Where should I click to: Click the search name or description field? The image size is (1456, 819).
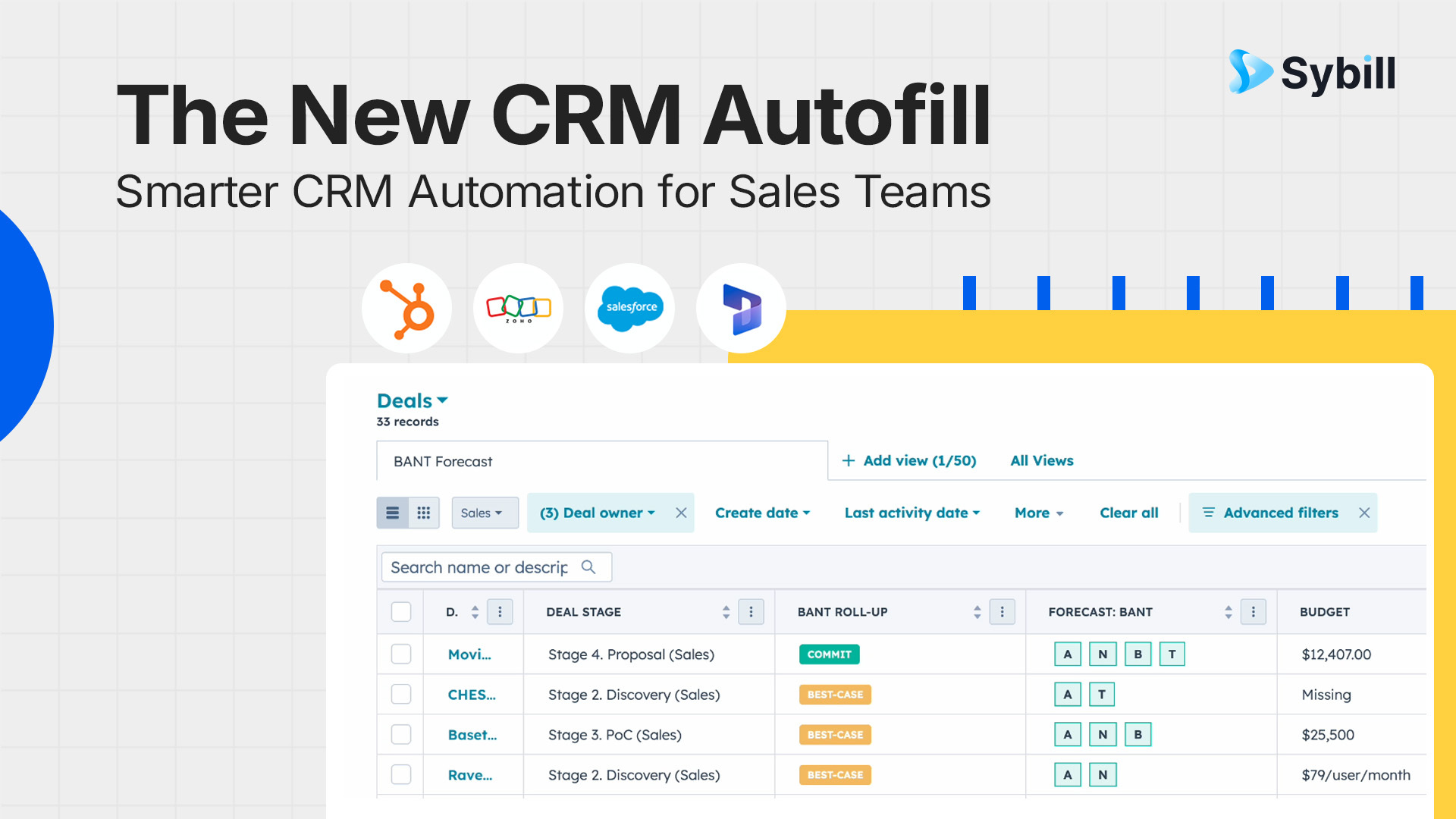[497, 566]
